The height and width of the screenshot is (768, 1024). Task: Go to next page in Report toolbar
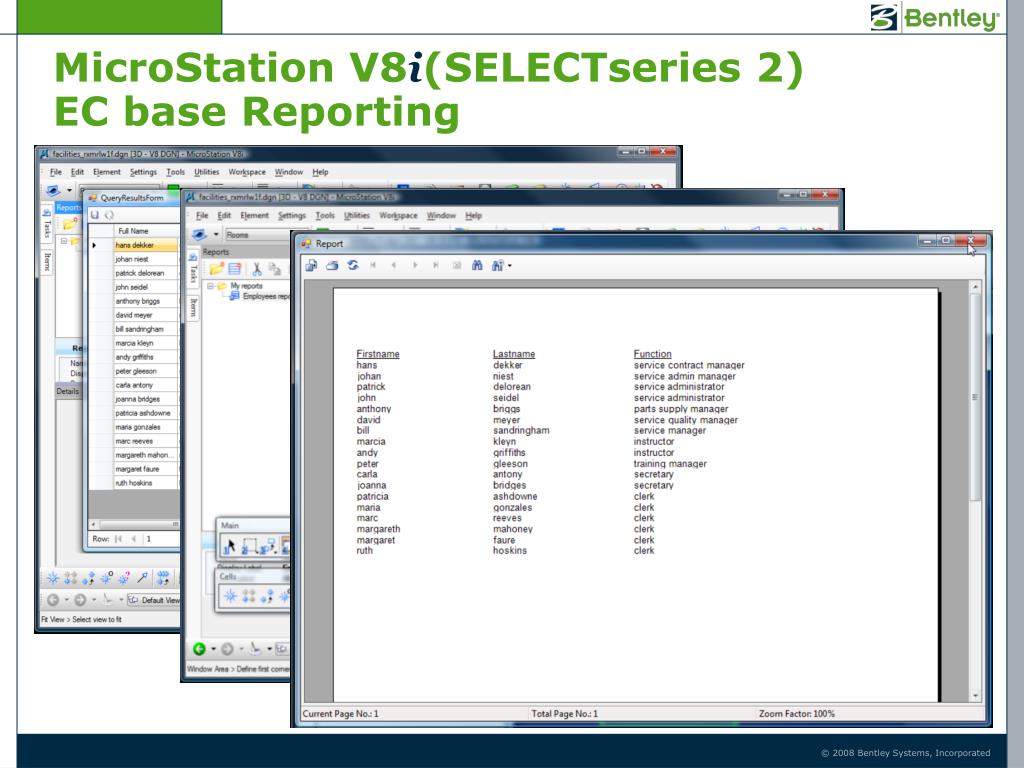pos(415,265)
